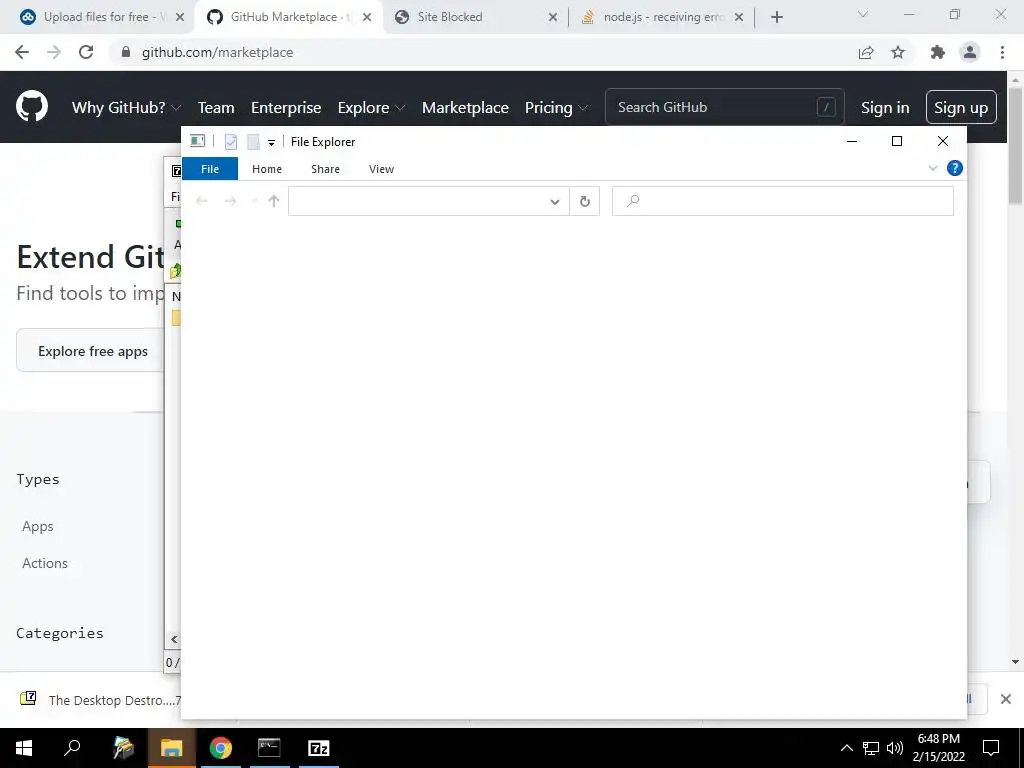Click the Explore free apps button
1024x768 pixels.
(x=93, y=351)
